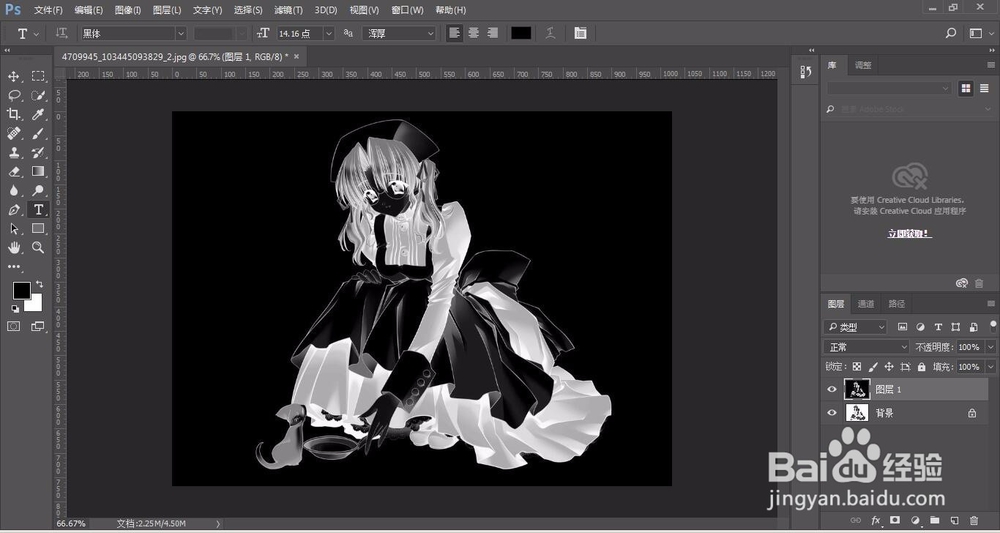Image resolution: width=1000 pixels, height=533 pixels.
Task: Select the Crop tool
Action: [13, 114]
